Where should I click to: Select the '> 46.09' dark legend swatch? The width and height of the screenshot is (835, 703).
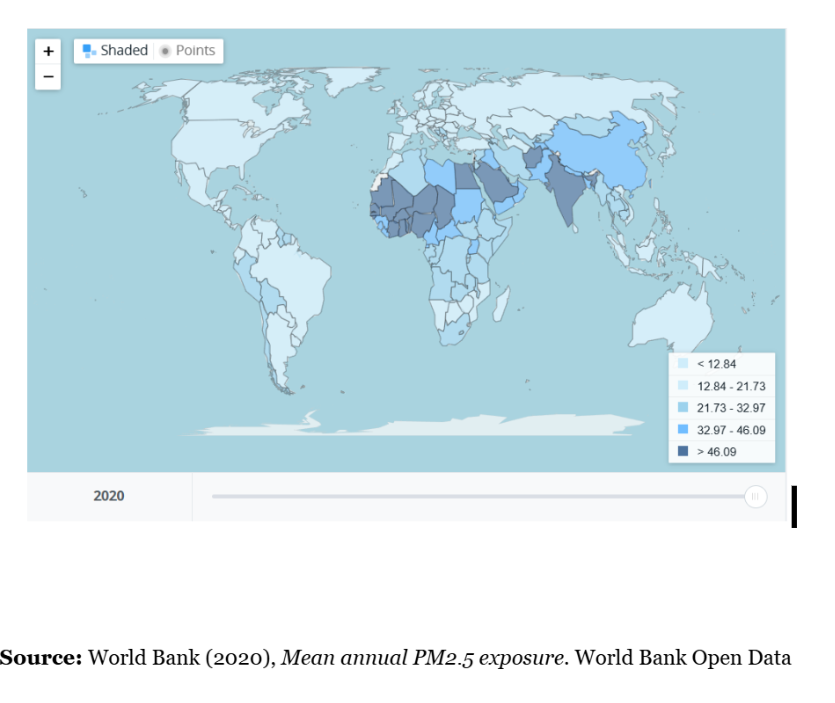coord(683,452)
